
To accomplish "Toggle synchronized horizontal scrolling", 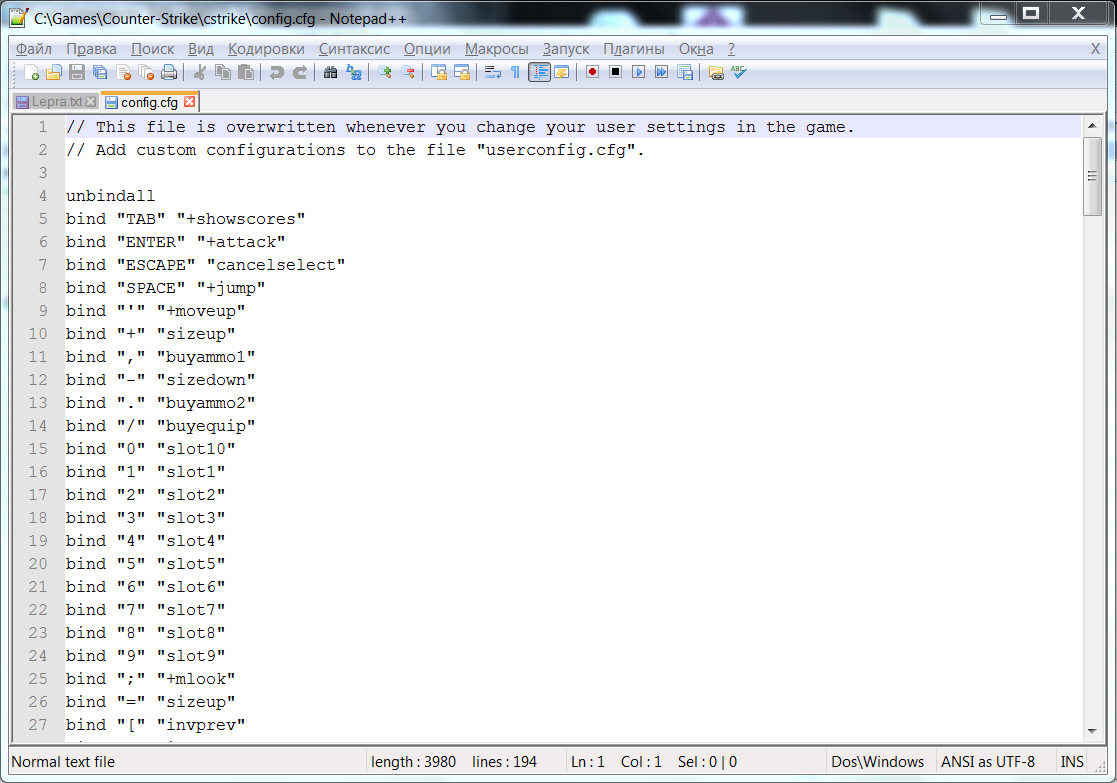I will (x=462, y=73).
